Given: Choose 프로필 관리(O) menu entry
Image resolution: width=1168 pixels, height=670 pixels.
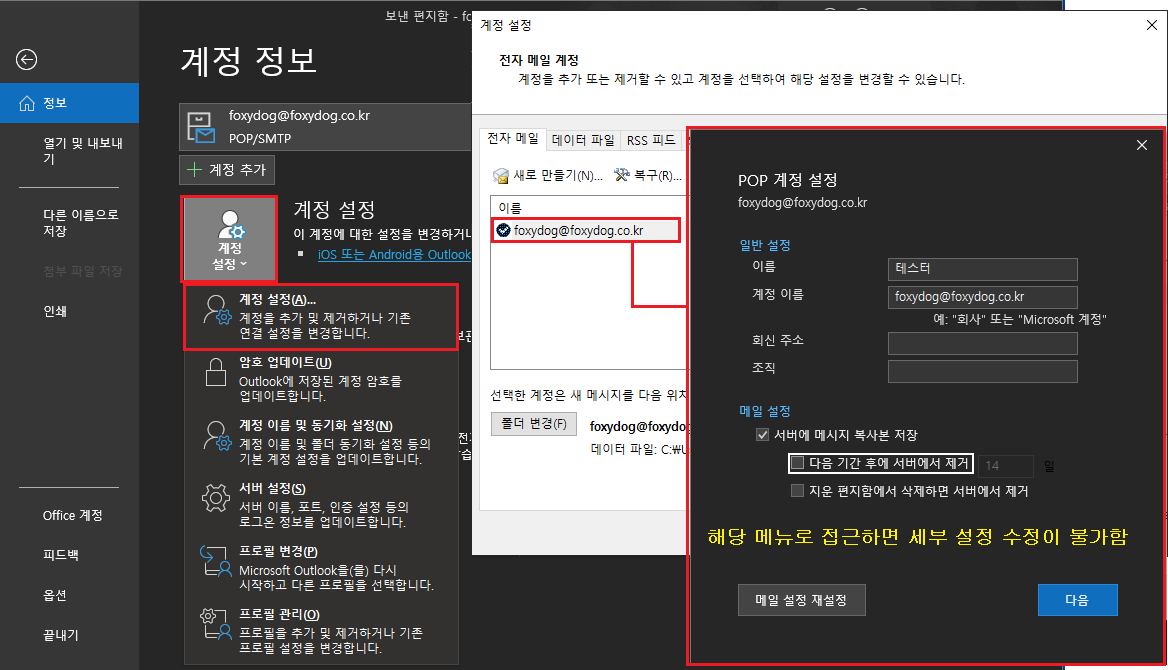Looking at the screenshot, I should click(321, 631).
